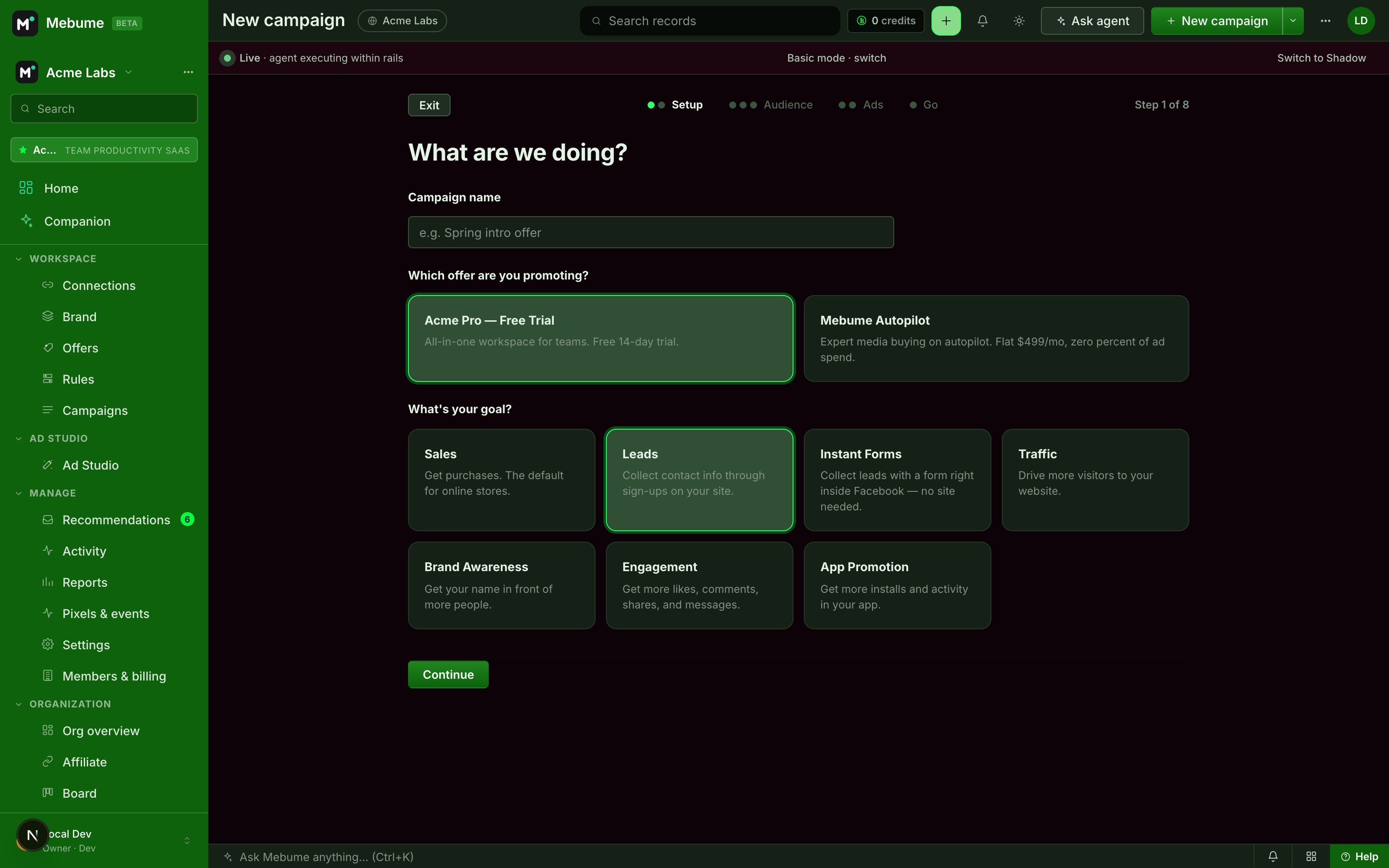Click the green plus add-credits button
This screenshot has width=1389, height=868.
pyautogui.click(x=946, y=21)
